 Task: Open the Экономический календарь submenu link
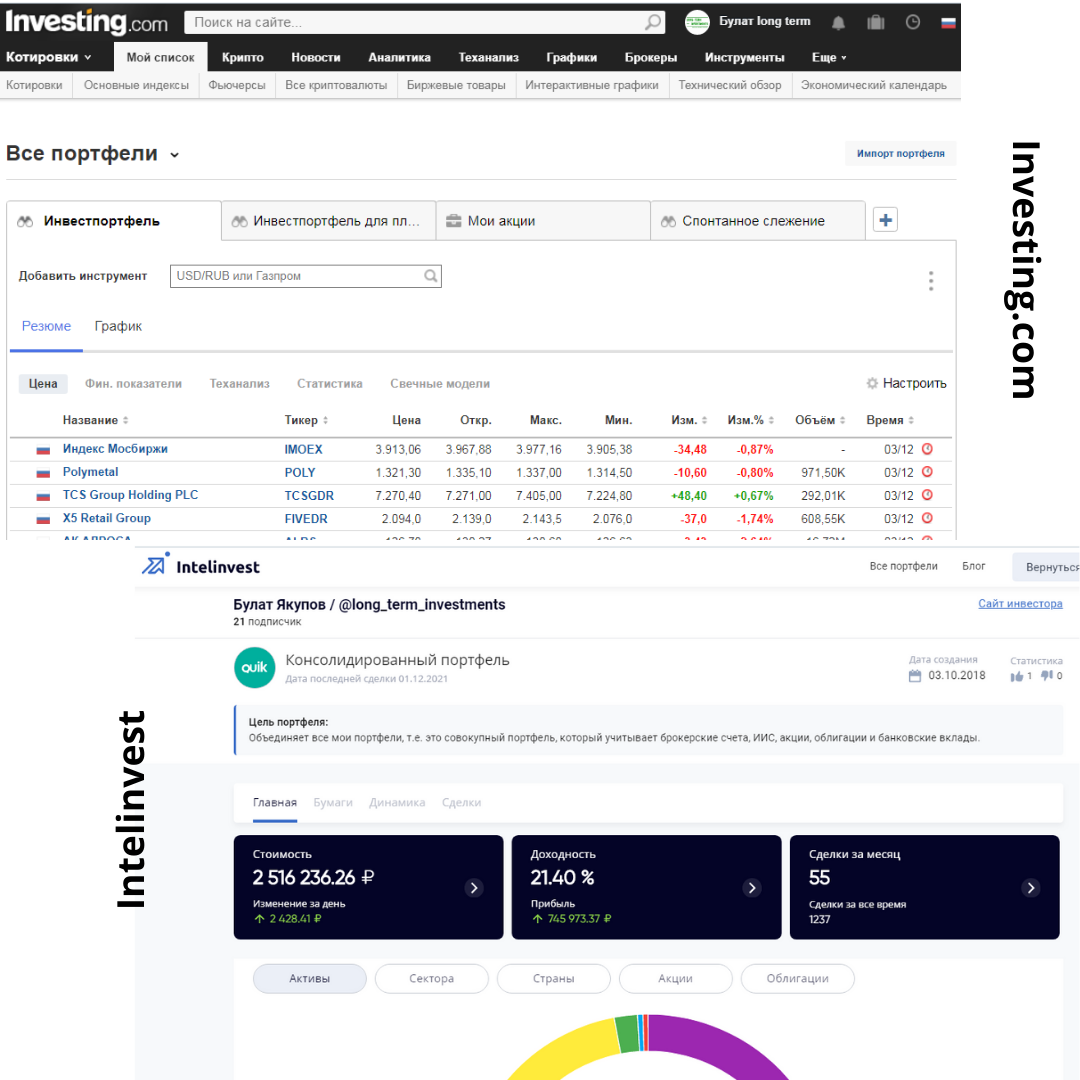873,85
